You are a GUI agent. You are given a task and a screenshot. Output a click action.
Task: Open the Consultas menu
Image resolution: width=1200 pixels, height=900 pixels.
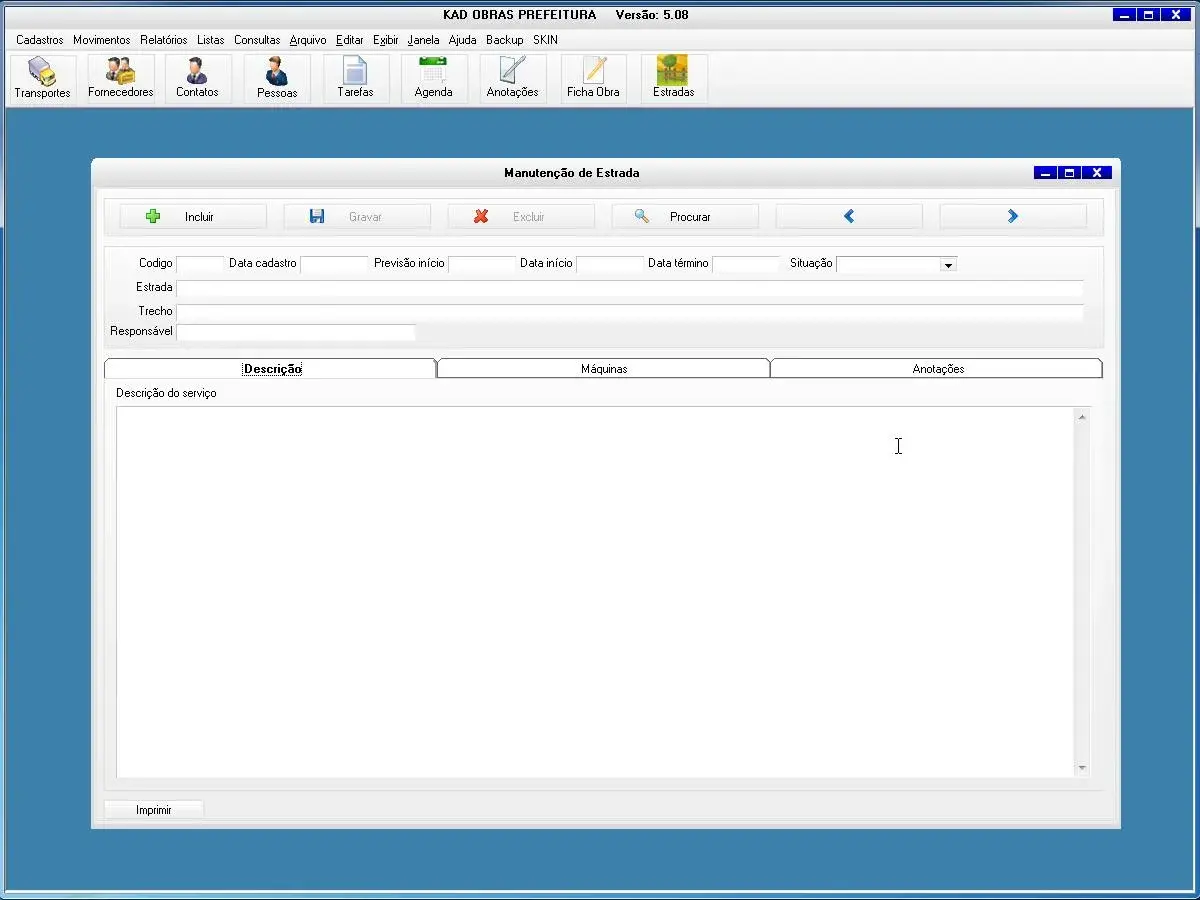click(x=257, y=40)
